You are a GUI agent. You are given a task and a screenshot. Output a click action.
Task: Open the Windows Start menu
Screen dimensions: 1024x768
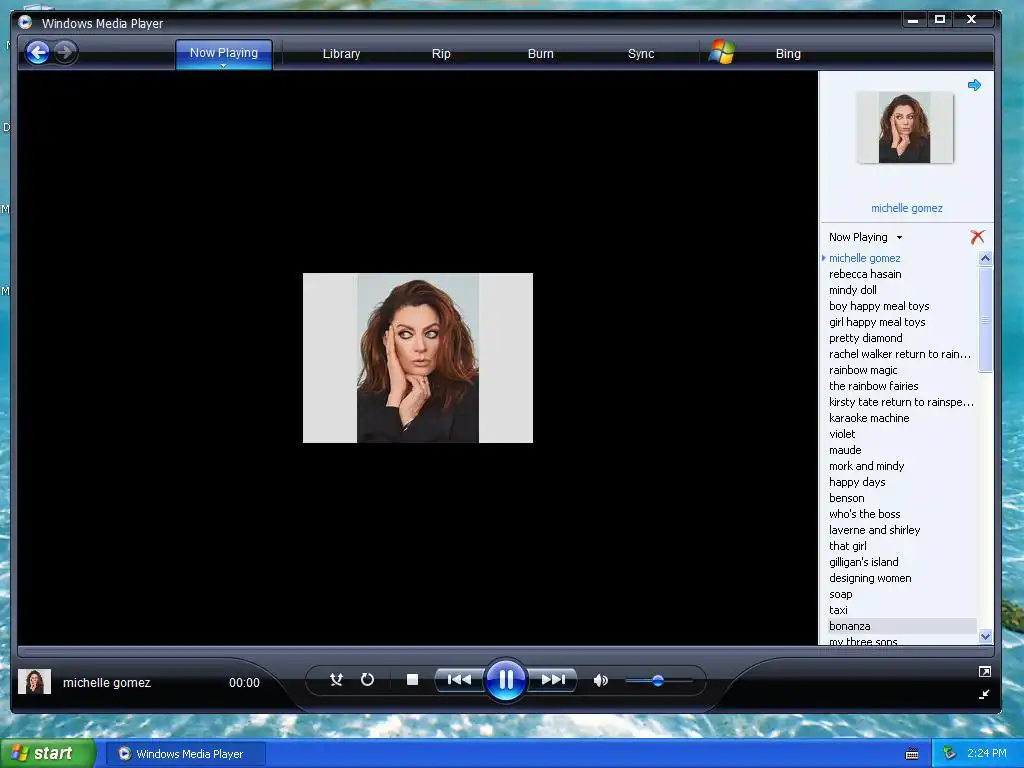coord(48,753)
